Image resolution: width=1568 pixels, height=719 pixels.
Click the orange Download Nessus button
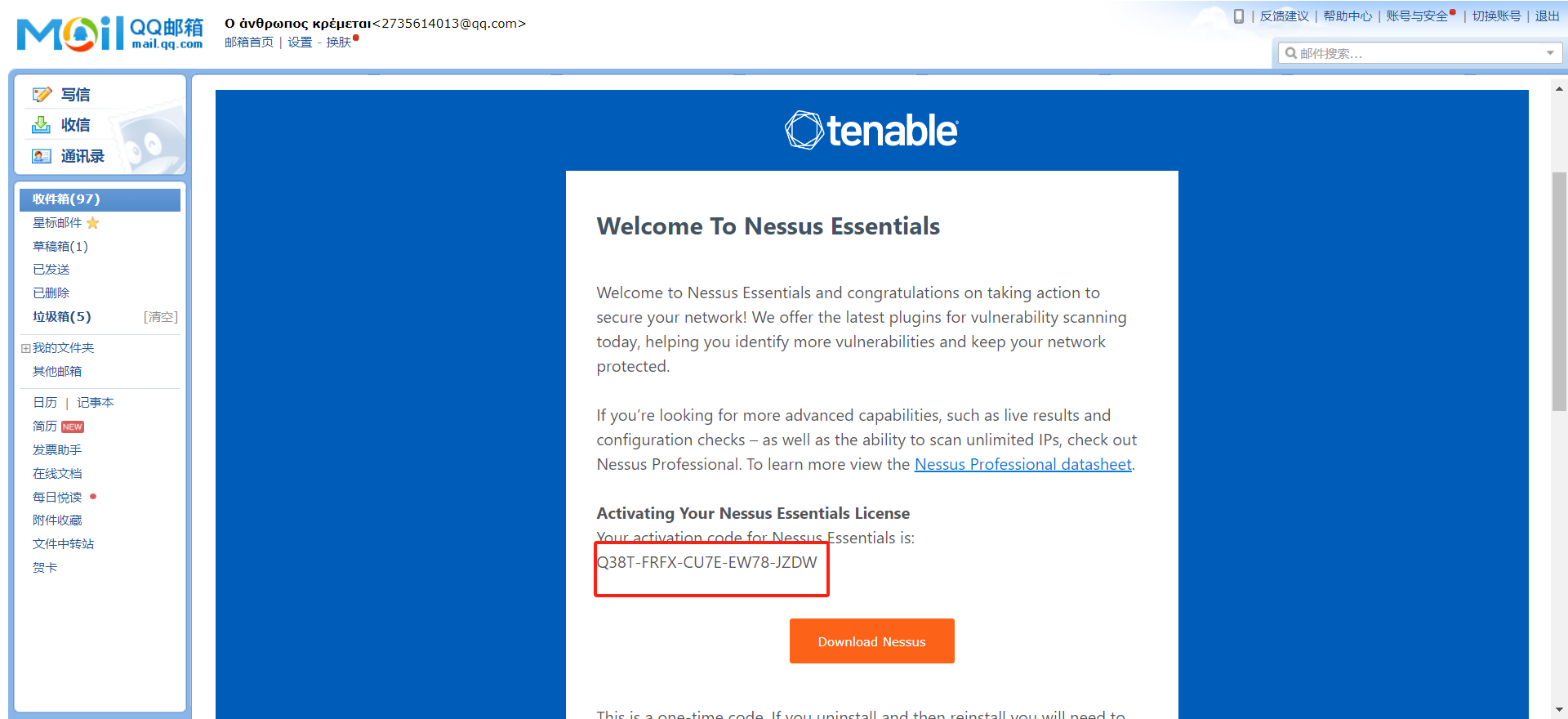point(871,641)
